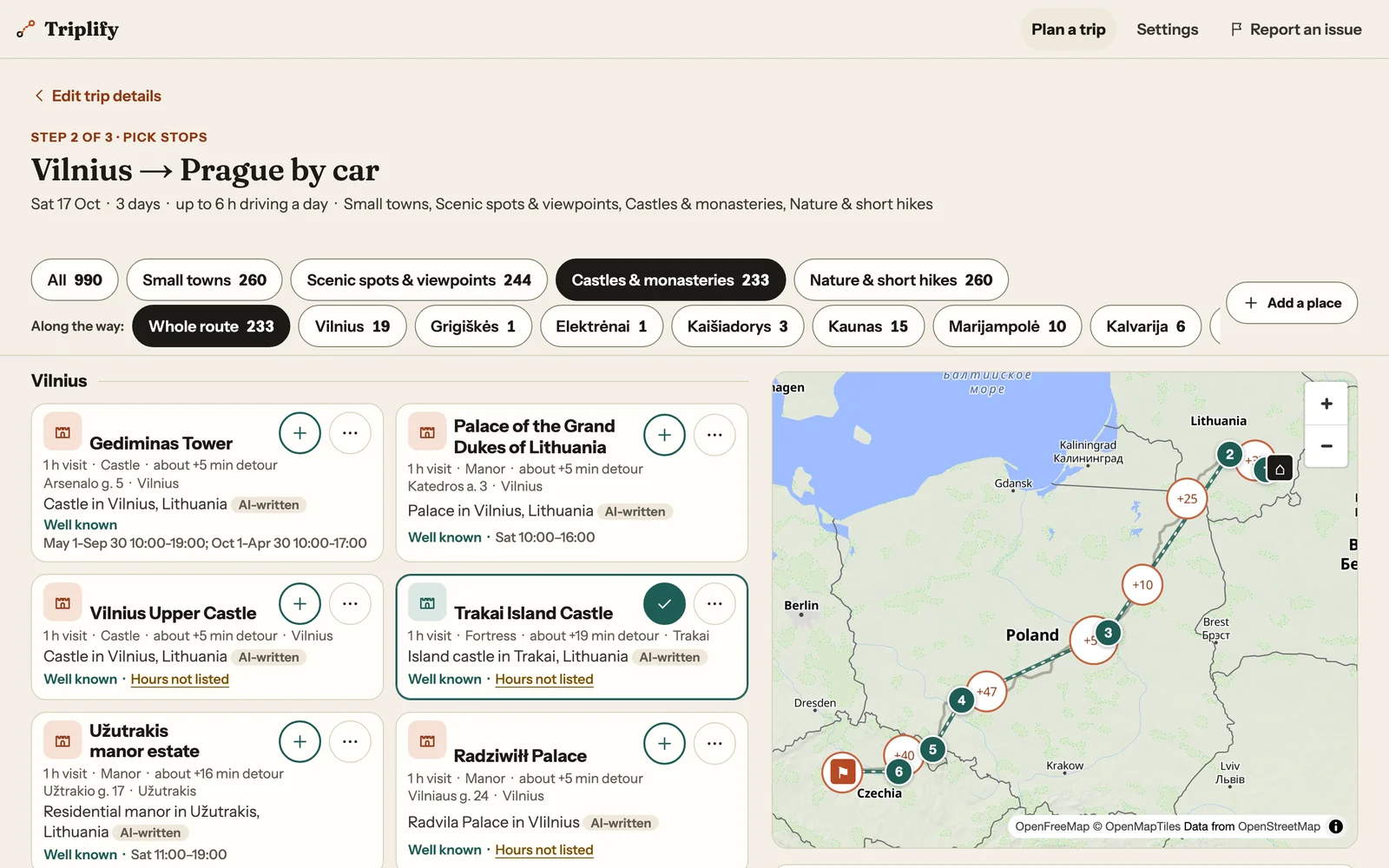Add Gediminas Tower to the trip
This screenshot has height=868, width=1389.
pyautogui.click(x=300, y=433)
